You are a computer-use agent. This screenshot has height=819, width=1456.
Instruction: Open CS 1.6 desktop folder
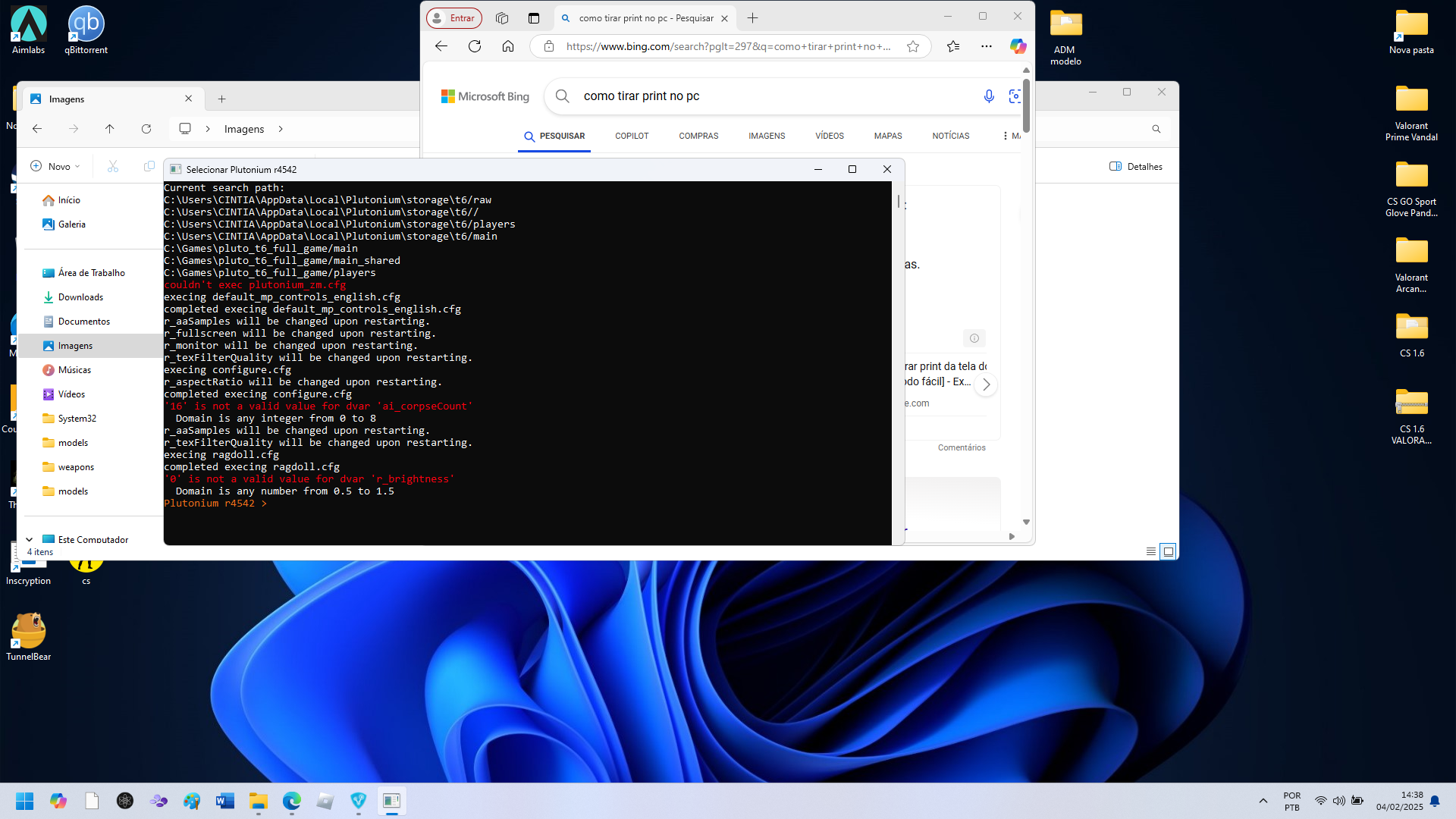[x=1411, y=335]
